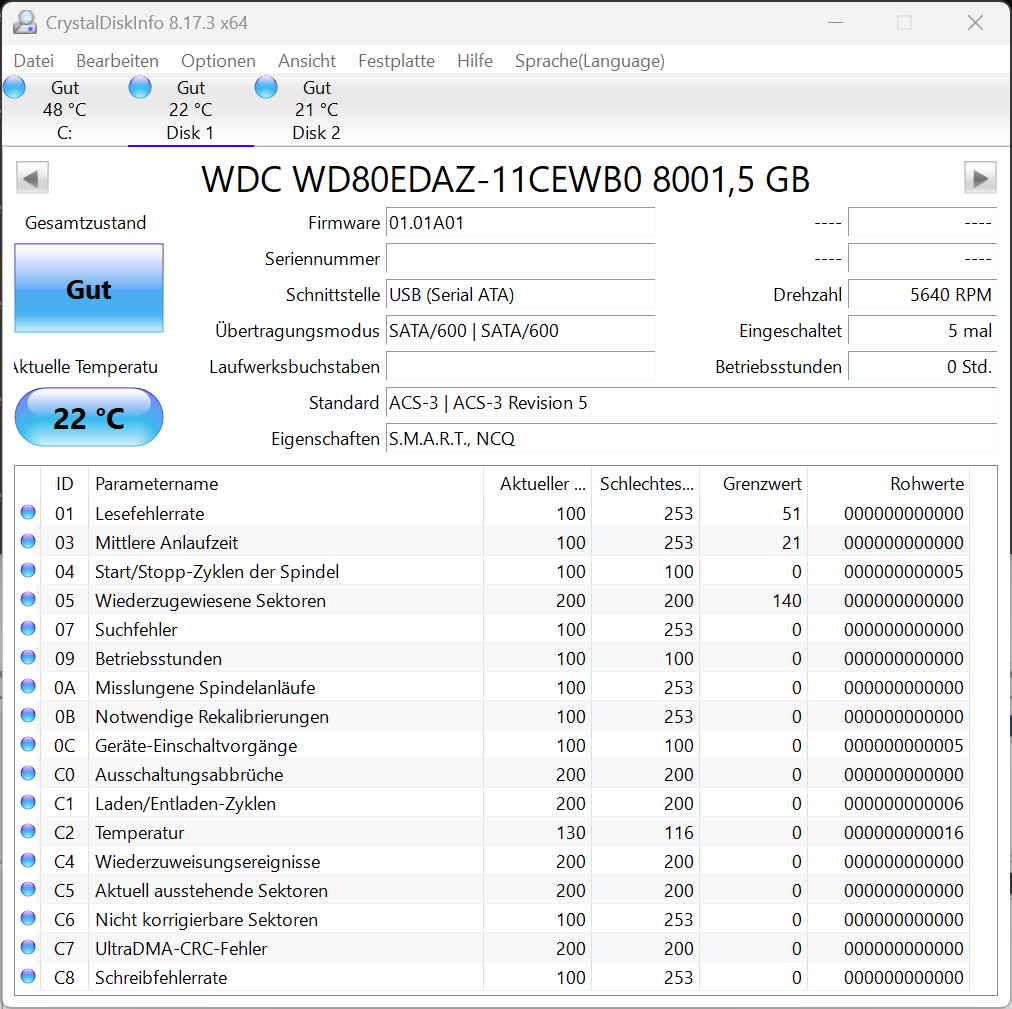Click the Temperatur raw value 000000000016
This screenshot has height=1009, width=1012.
[x=904, y=833]
